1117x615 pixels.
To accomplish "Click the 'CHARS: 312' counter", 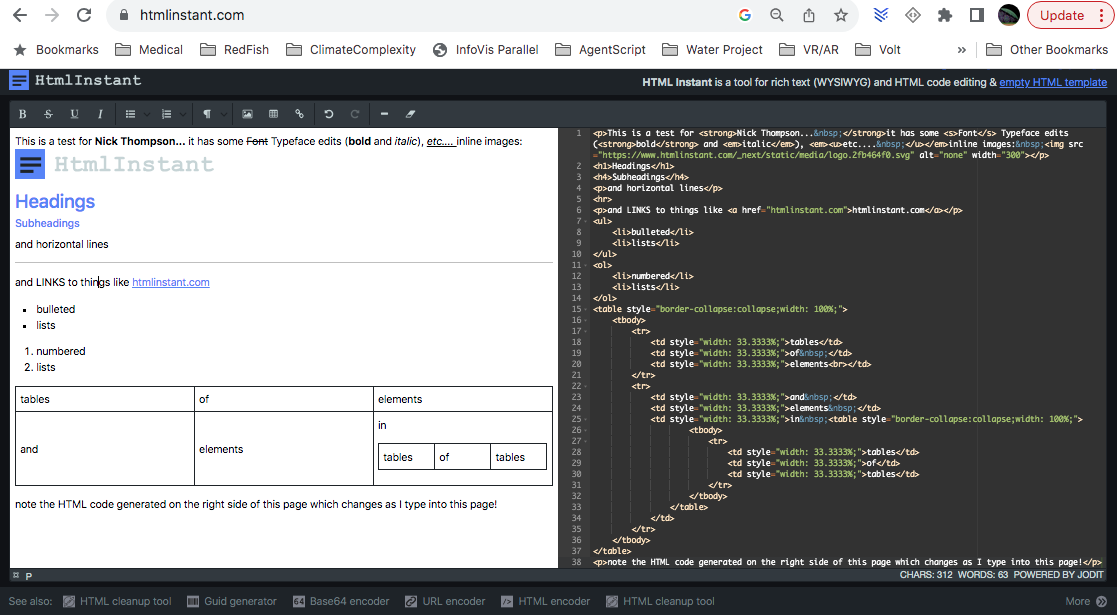I will coord(925,575).
